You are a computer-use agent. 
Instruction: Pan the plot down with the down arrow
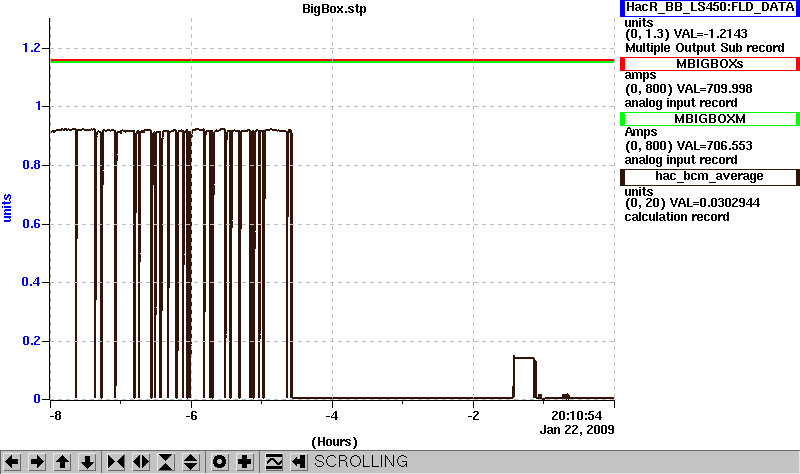coord(87,462)
